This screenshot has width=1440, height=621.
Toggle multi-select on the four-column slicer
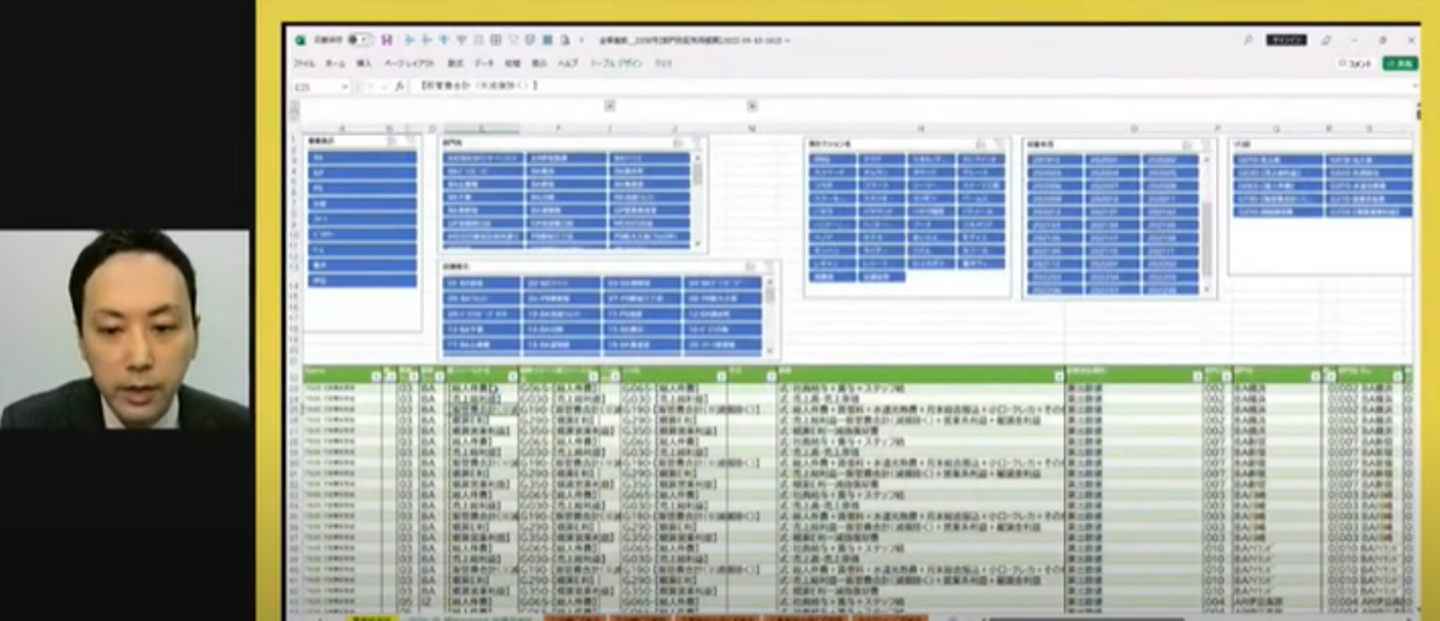980,144
